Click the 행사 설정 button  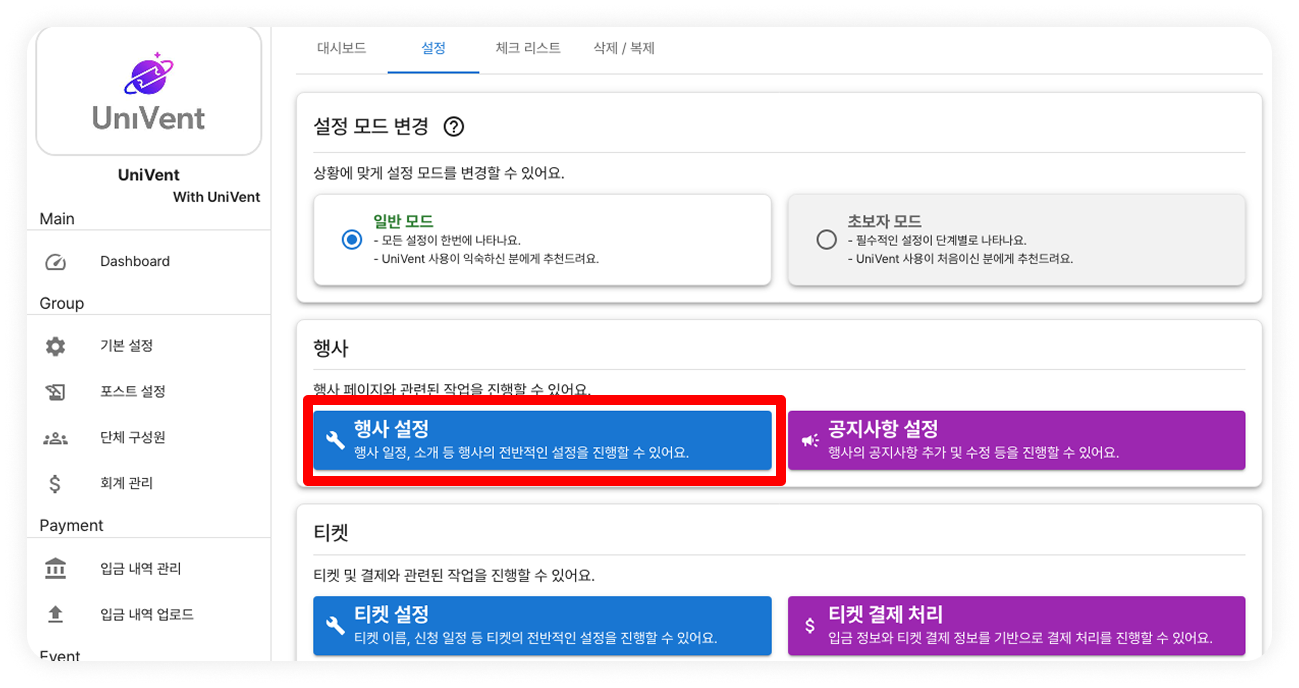(x=542, y=440)
